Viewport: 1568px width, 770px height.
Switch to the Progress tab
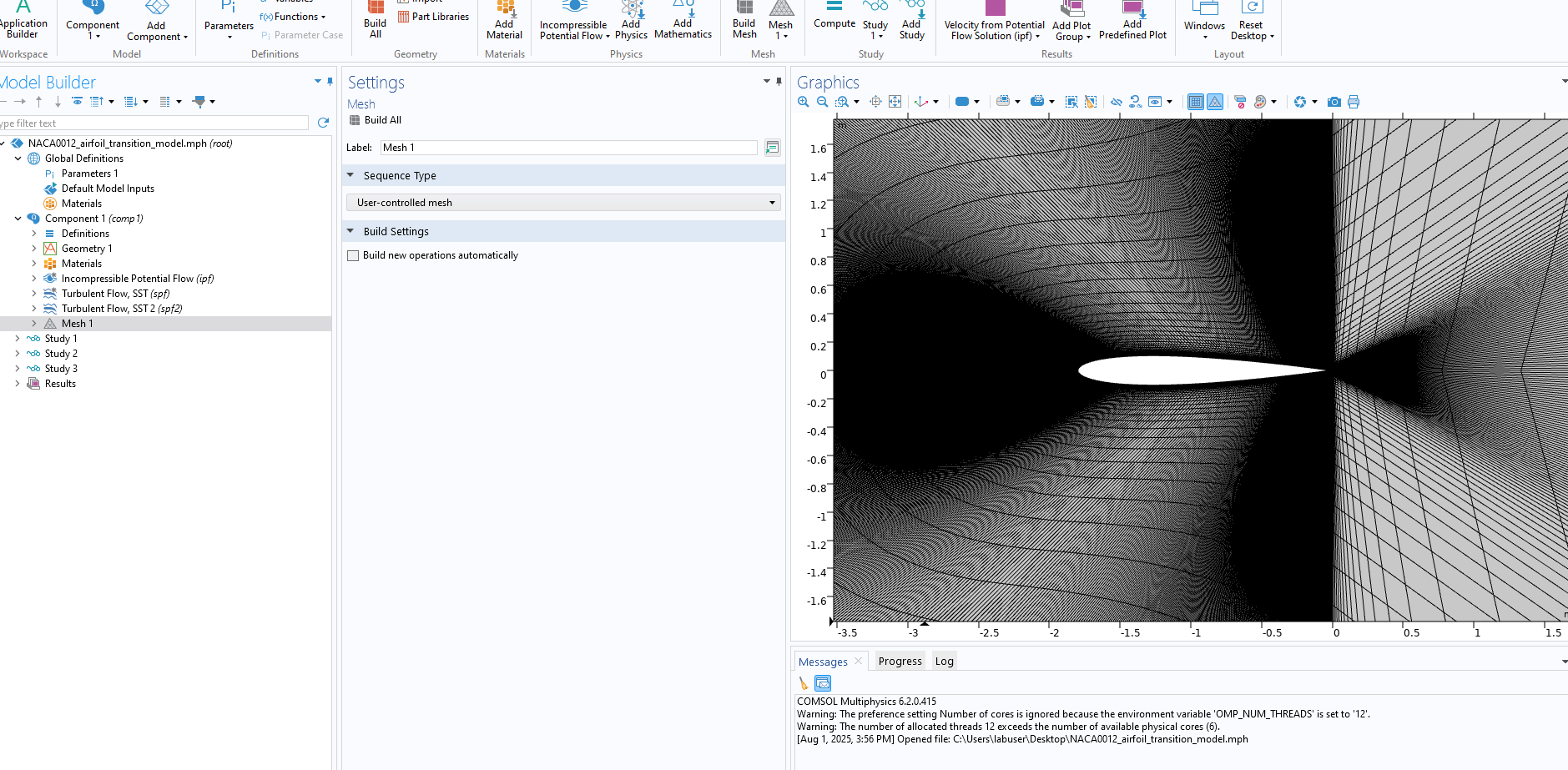tap(900, 661)
